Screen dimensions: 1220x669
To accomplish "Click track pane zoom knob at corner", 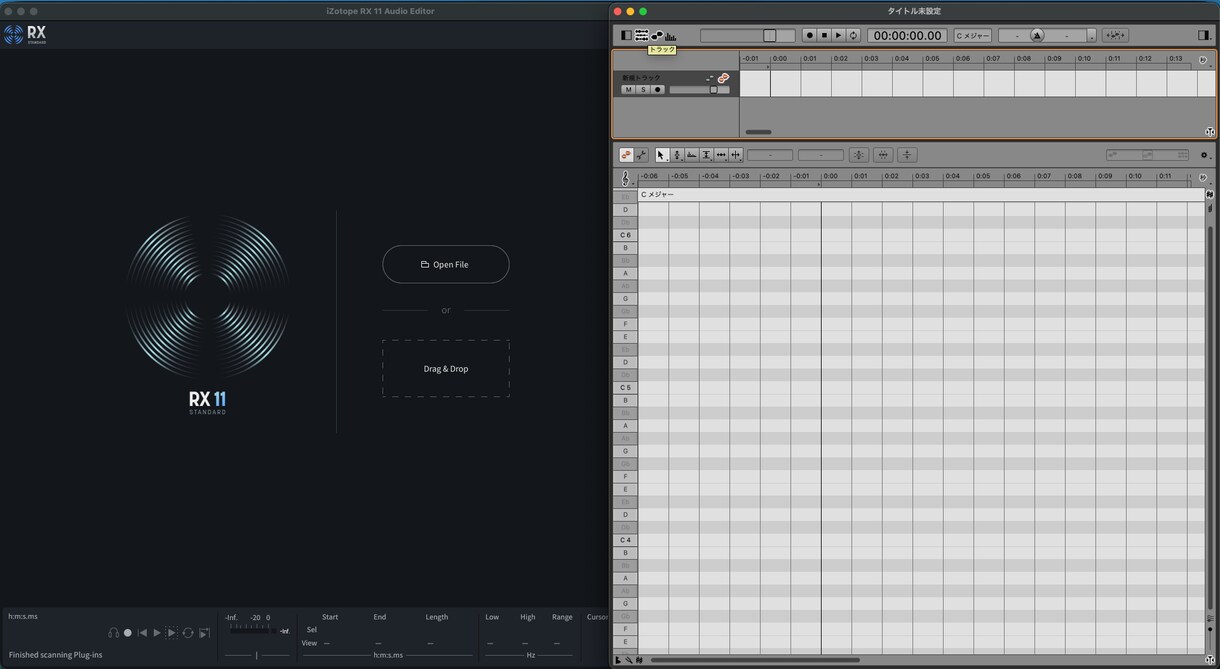I will click(x=1210, y=132).
